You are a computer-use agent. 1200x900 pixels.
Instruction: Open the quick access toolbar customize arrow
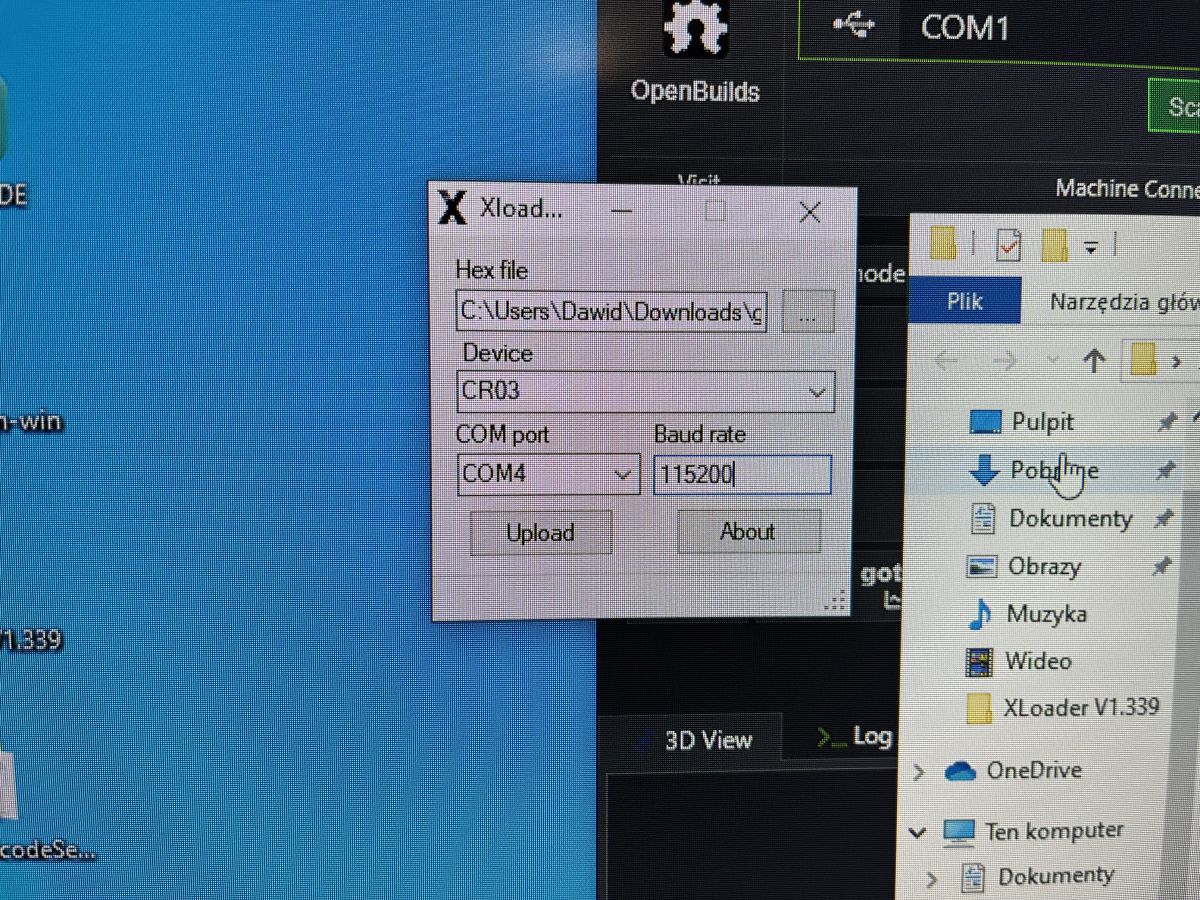tap(1091, 246)
